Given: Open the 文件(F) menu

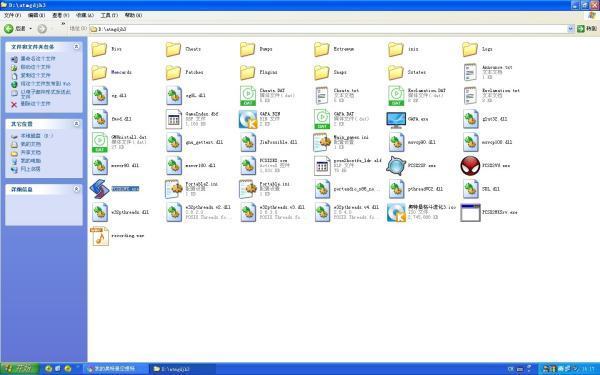Looking at the screenshot, I should pyautogui.click(x=12, y=15).
